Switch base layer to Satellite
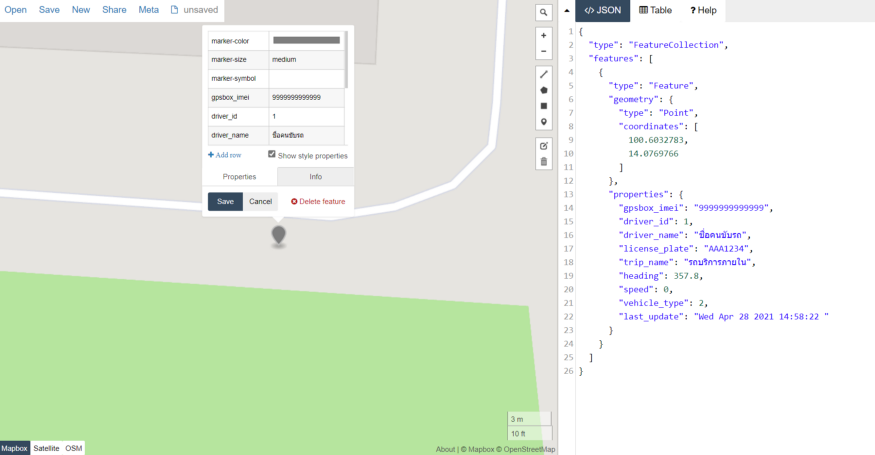Viewport: 875px width, 455px height. tap(46, 448)
